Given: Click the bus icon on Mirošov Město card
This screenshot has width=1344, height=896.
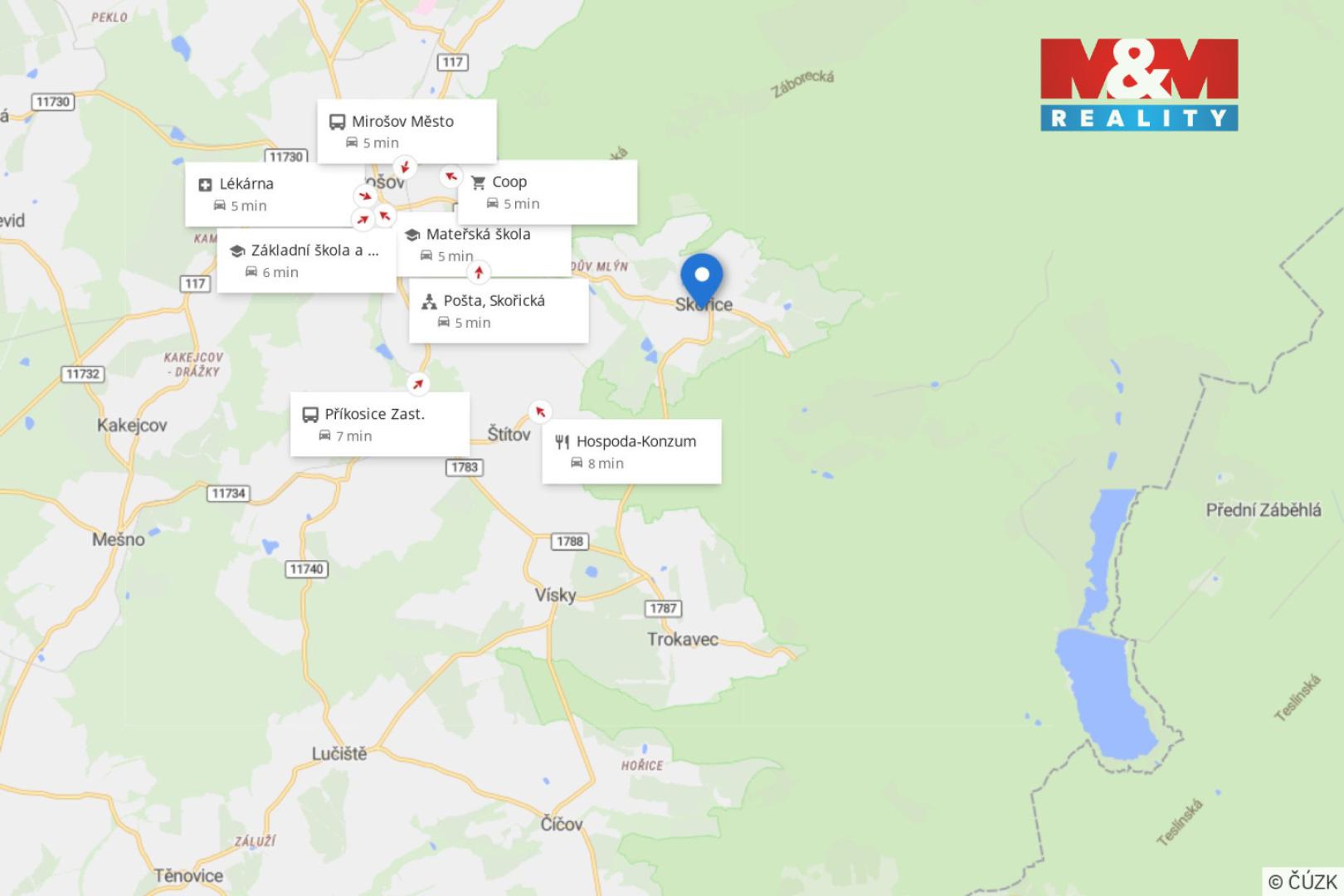Looking at the screenshot, I should [337, 122].
